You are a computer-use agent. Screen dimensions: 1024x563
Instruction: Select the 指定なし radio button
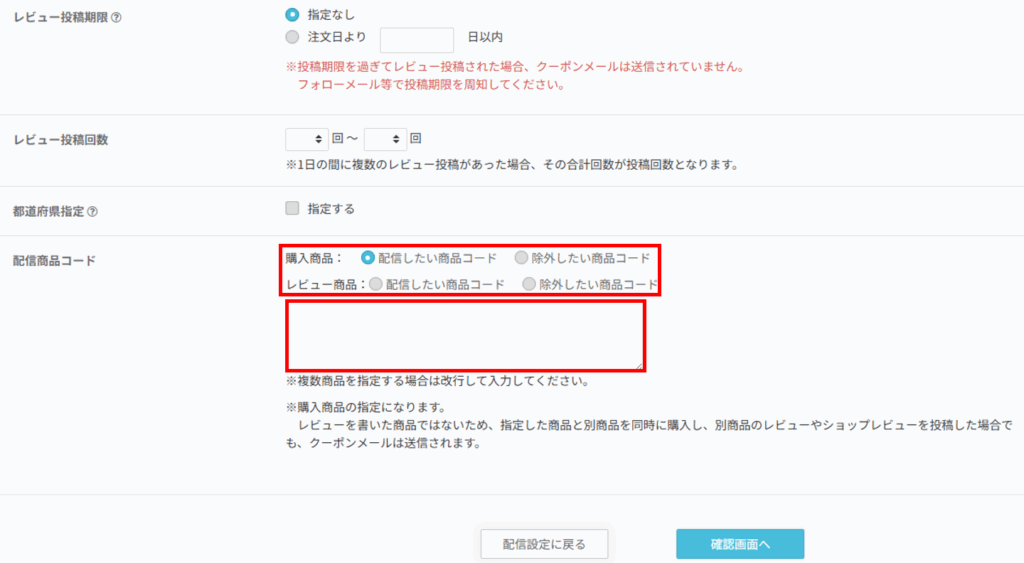click(x=292, y=15)
